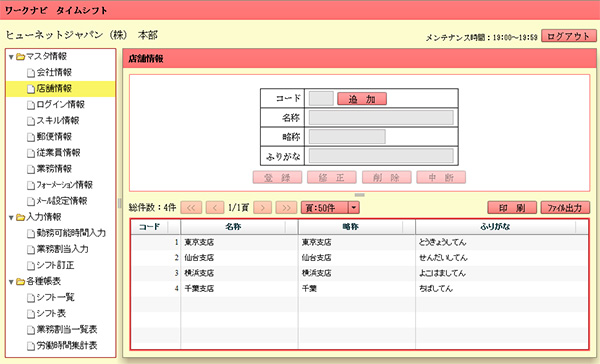Viewport: 600px width, 364px height.
Task: Click the 削除 button
Action: pyautogui.click(x=386, y=177)
